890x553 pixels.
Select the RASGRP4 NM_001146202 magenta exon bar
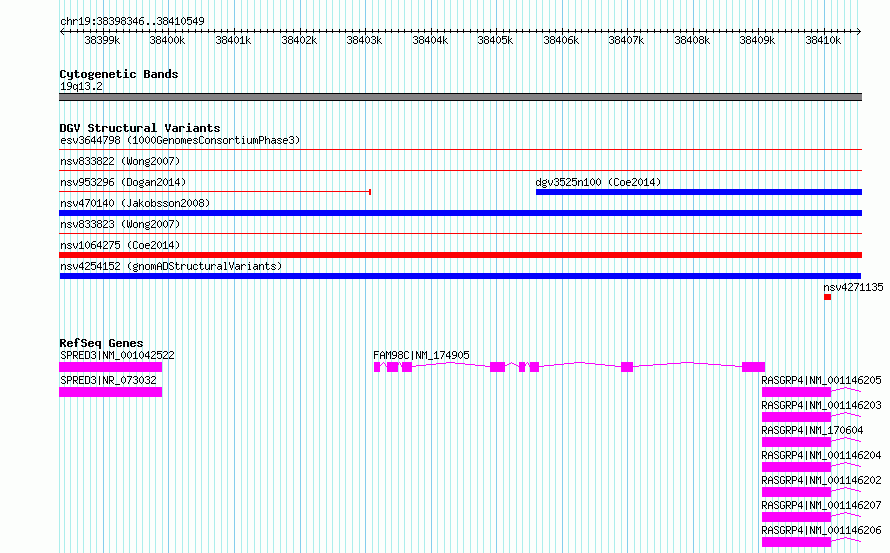[x=796, y=492]
